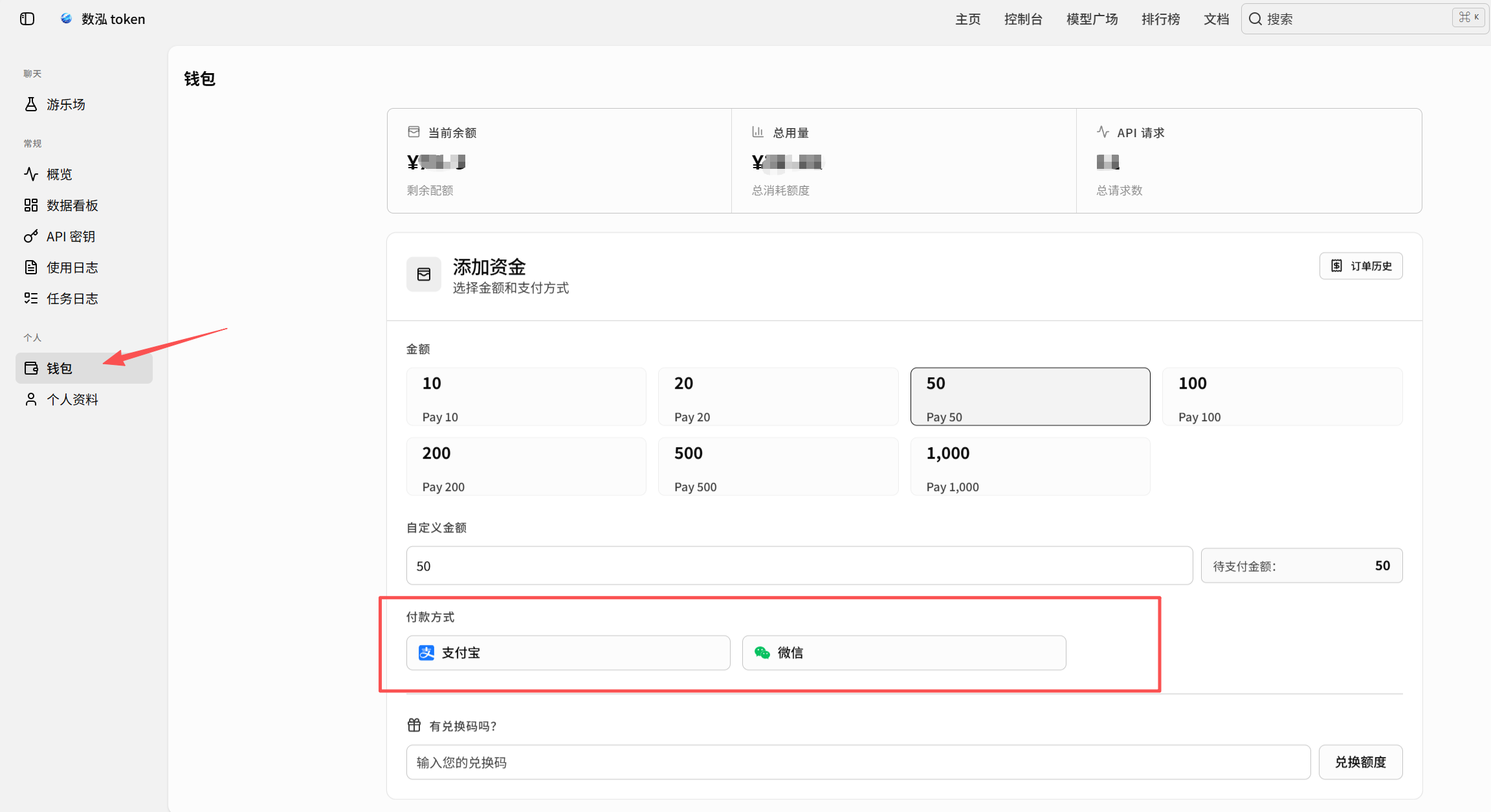Open 文档 in top navigation
The image size is (1491, 812).
[x=1217, y=19]
